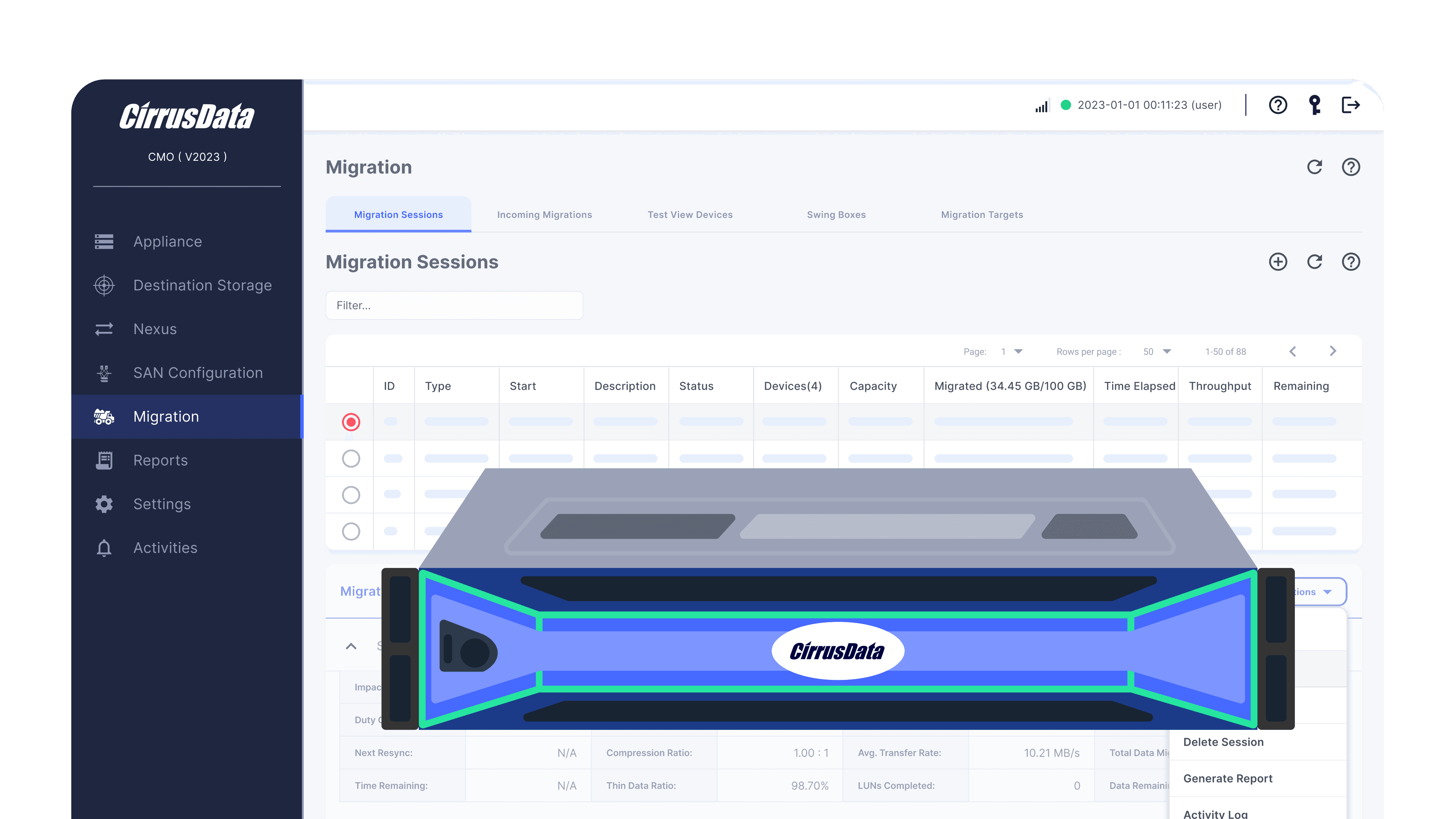Click the Filter input field
Image resolution: width=1456 pixels, height=819 pixels.
point(454,305)
